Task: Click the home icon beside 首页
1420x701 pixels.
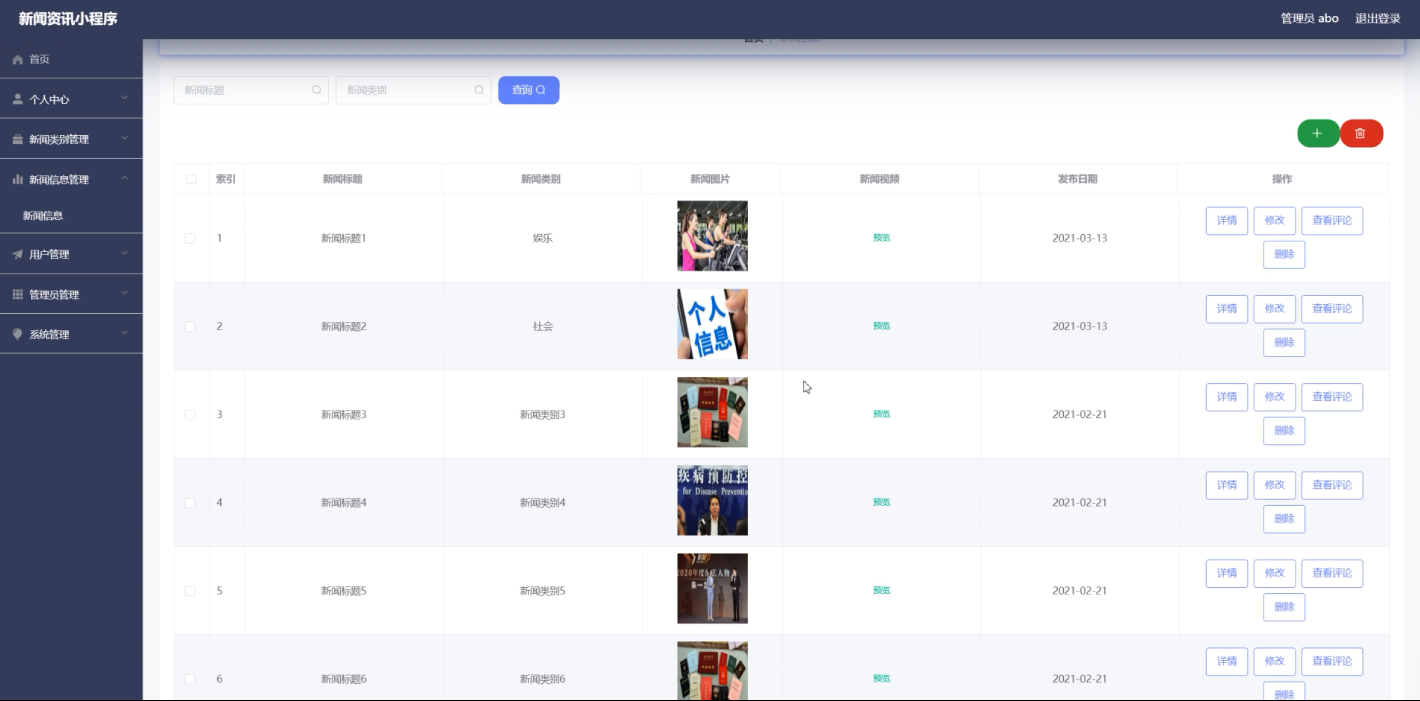Action: click(18, 60)
